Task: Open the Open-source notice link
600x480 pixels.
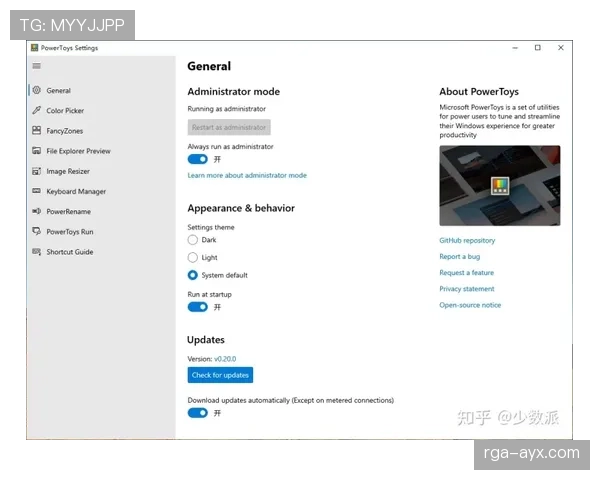Action: (x=470, y=305)
